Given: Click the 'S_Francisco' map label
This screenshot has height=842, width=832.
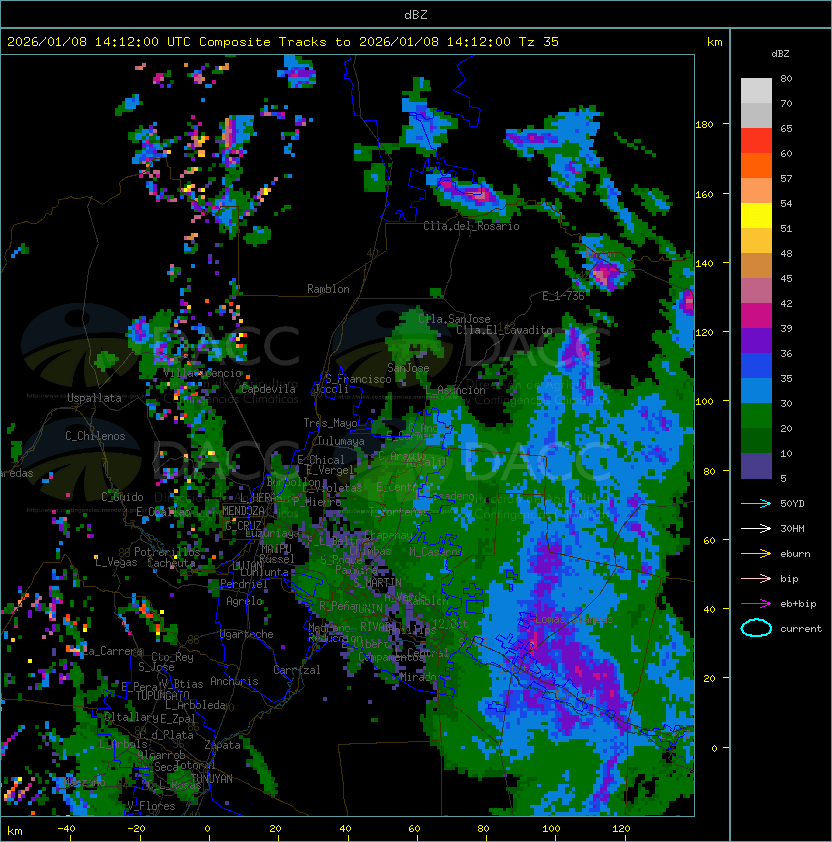Looking at the screenshot, I should coord(358,379).
